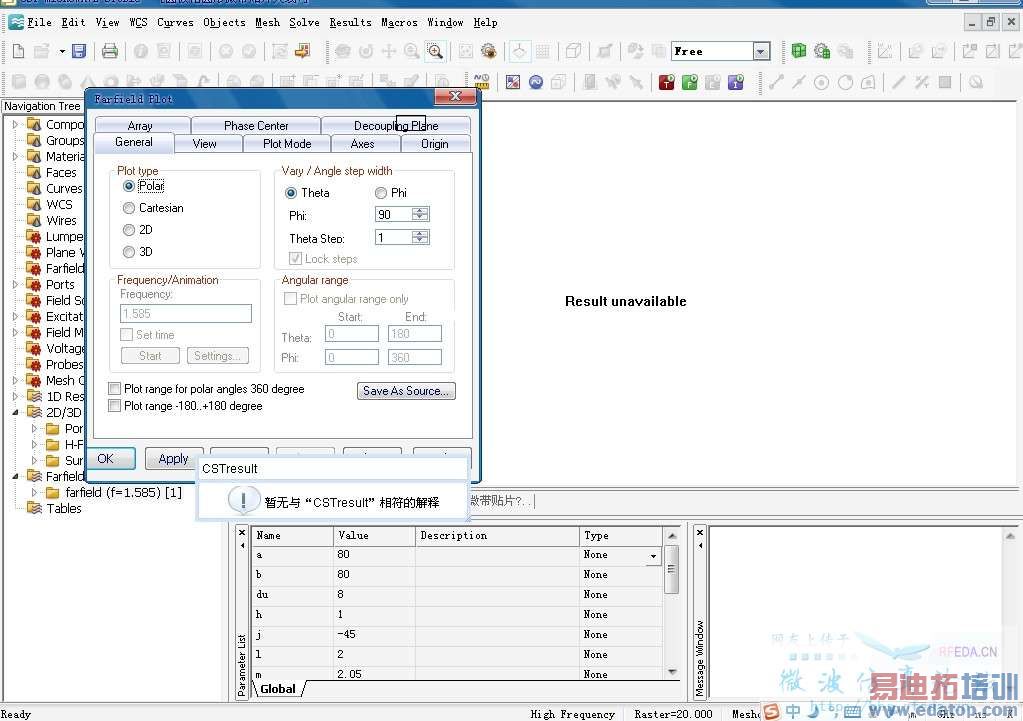Image resolution: width=1023 pixels, height=721 pixels.
Task: Open the Solve menu
Action: click(x=304, y=22)
